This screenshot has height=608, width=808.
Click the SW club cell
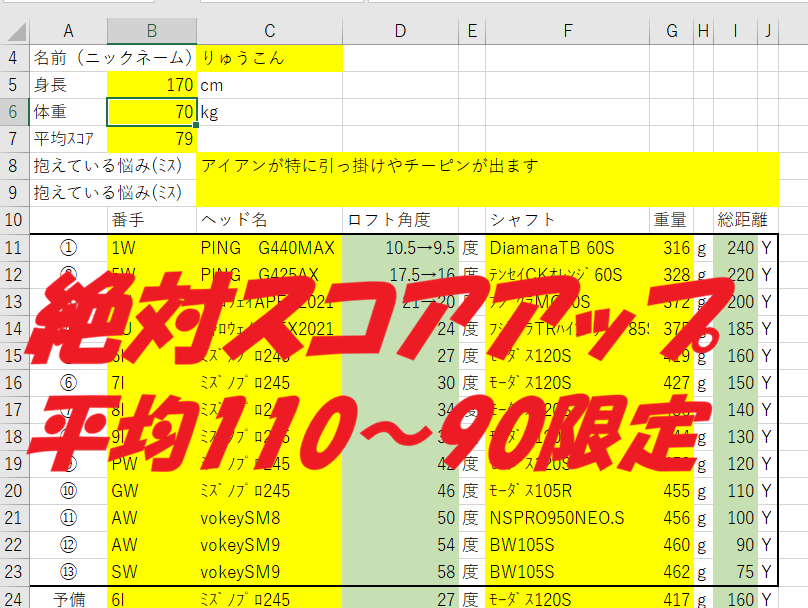click(152, 571)
